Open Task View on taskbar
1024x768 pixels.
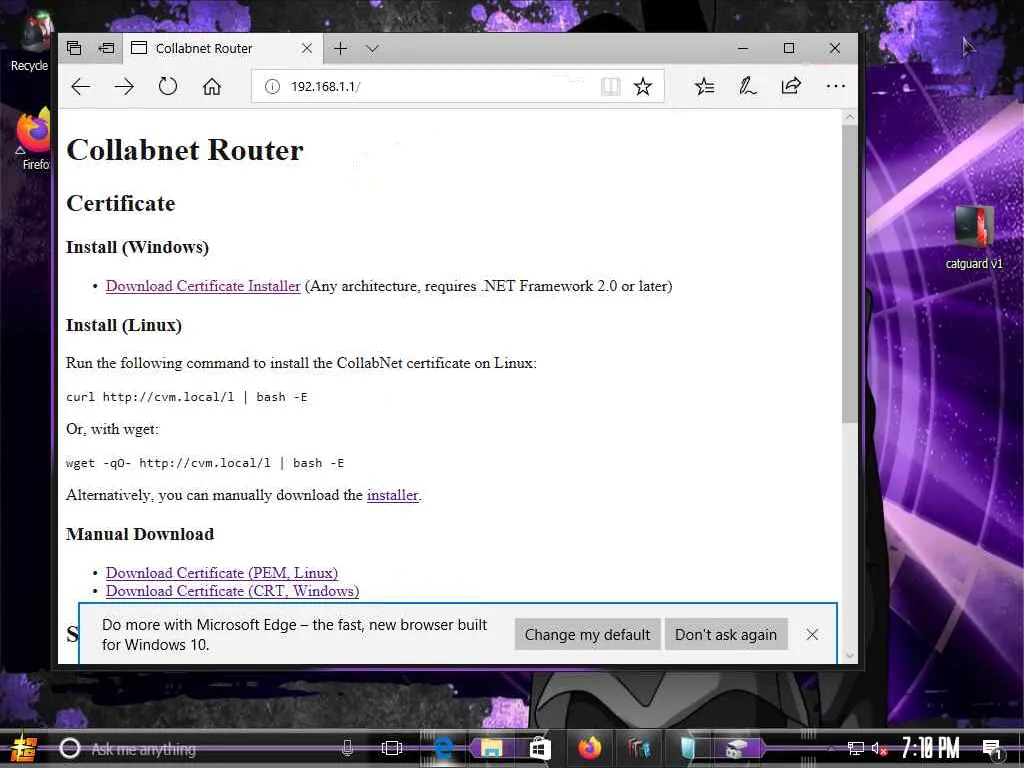point(392,748)
